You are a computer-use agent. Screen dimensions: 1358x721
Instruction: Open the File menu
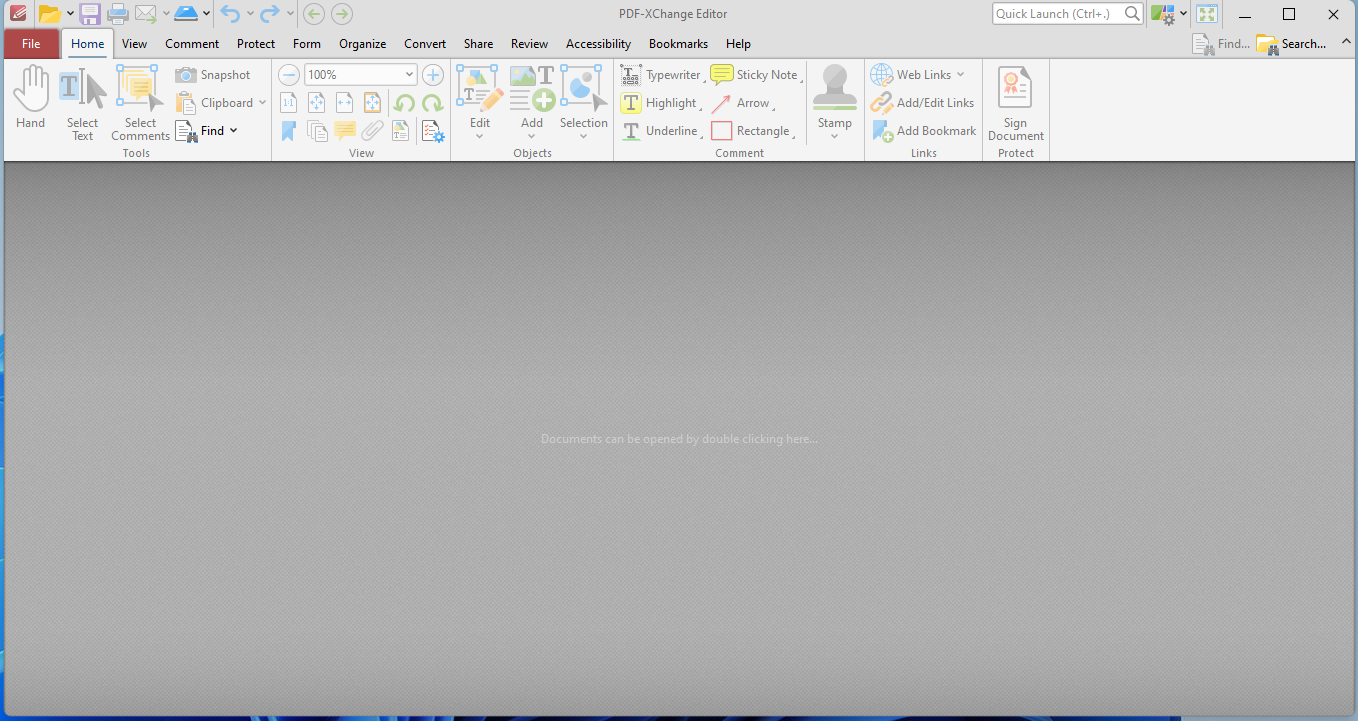31,44
